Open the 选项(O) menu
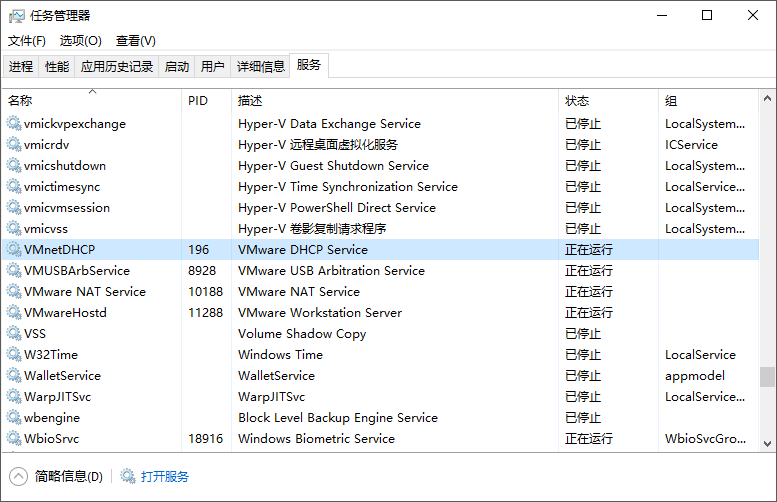This screenshot has height=502, width=777. click(81, 41)
